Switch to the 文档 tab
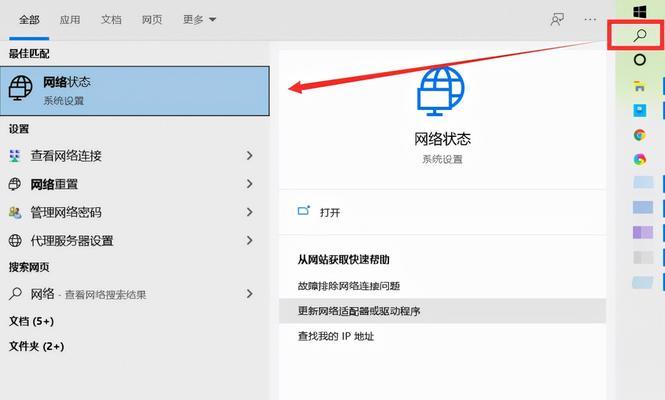The height and width of the screenshot is (400, 665). (x=111, y=20)
